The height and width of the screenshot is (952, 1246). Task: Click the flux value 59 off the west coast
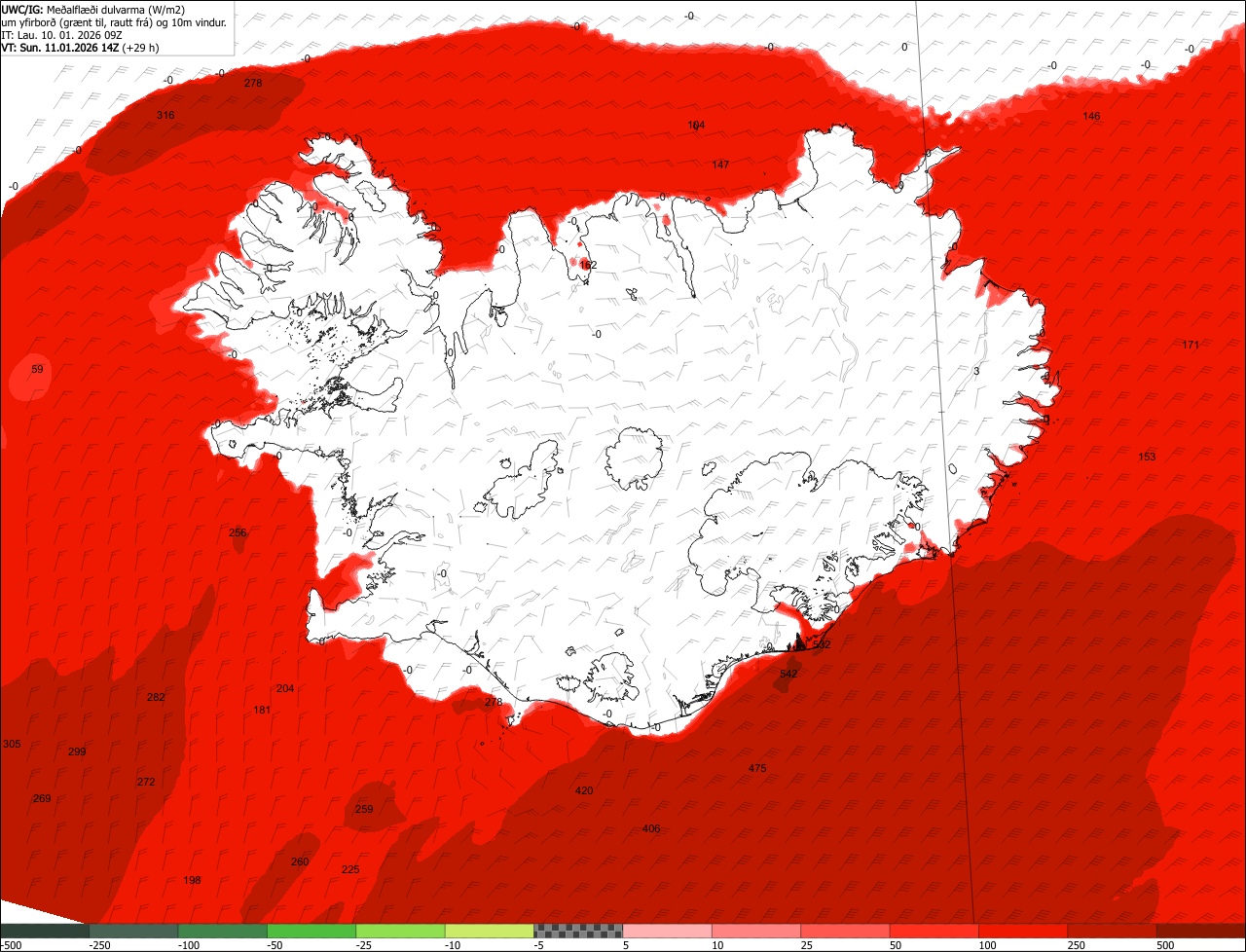(x=38, y=369)
